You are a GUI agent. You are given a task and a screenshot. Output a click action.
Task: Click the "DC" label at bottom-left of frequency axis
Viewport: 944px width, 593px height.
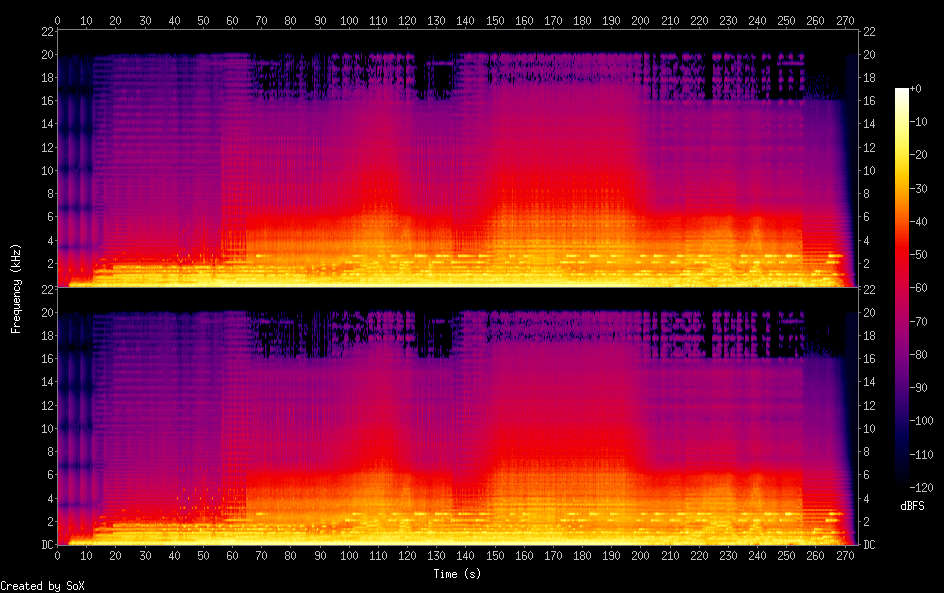[45, 545]
